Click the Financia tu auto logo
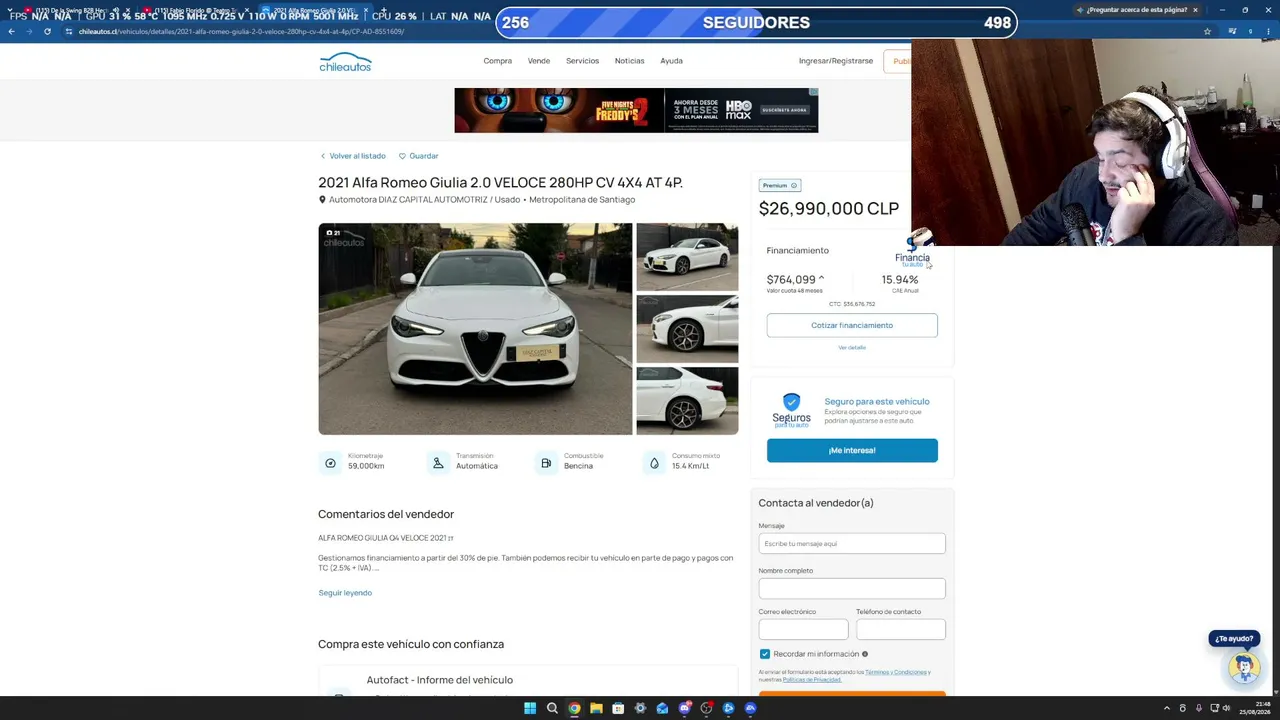1280x720 pixels. 912,252
